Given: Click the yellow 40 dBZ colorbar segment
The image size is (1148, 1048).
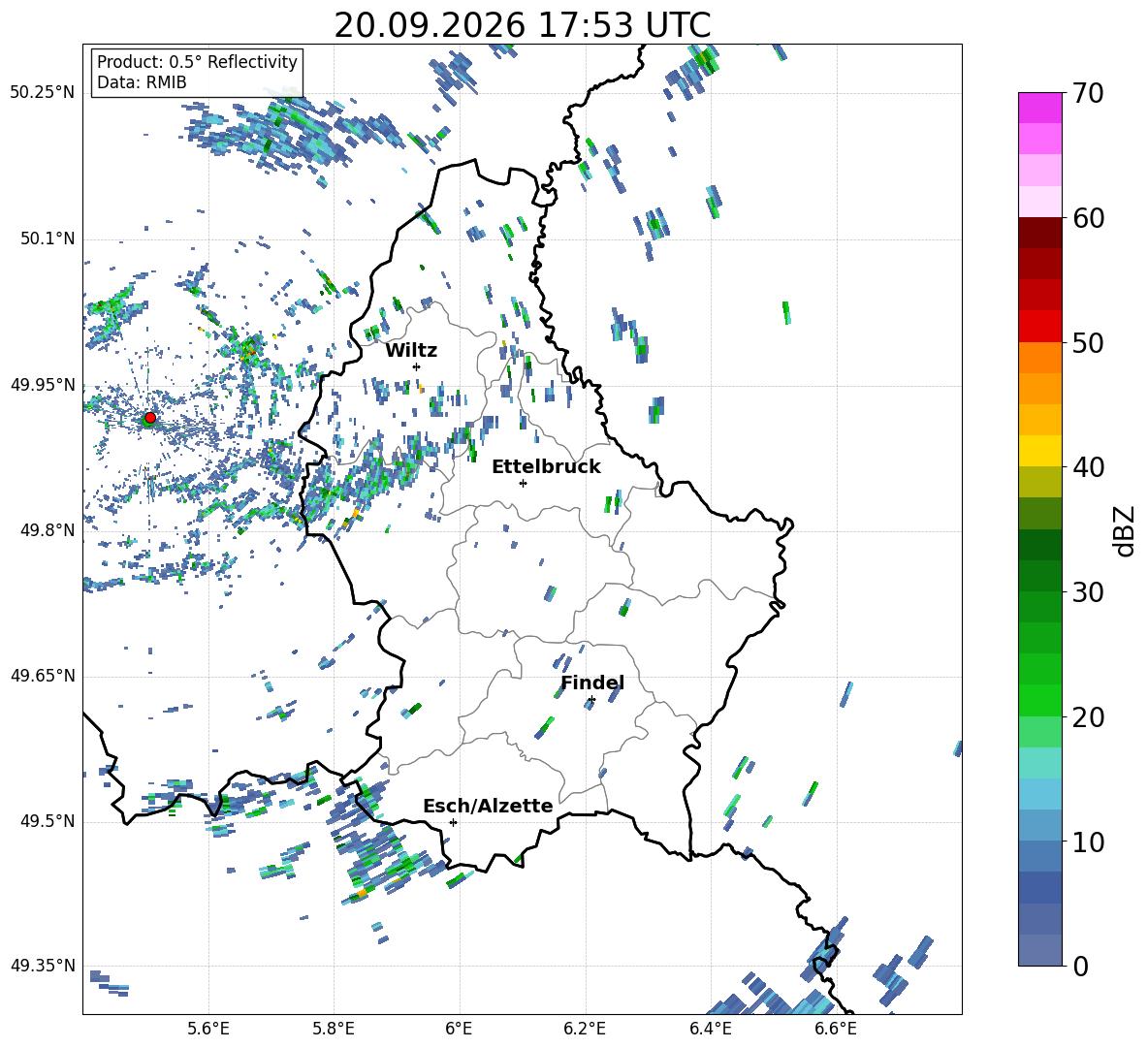Looking at the screenshot, I should click(1039, 451).
